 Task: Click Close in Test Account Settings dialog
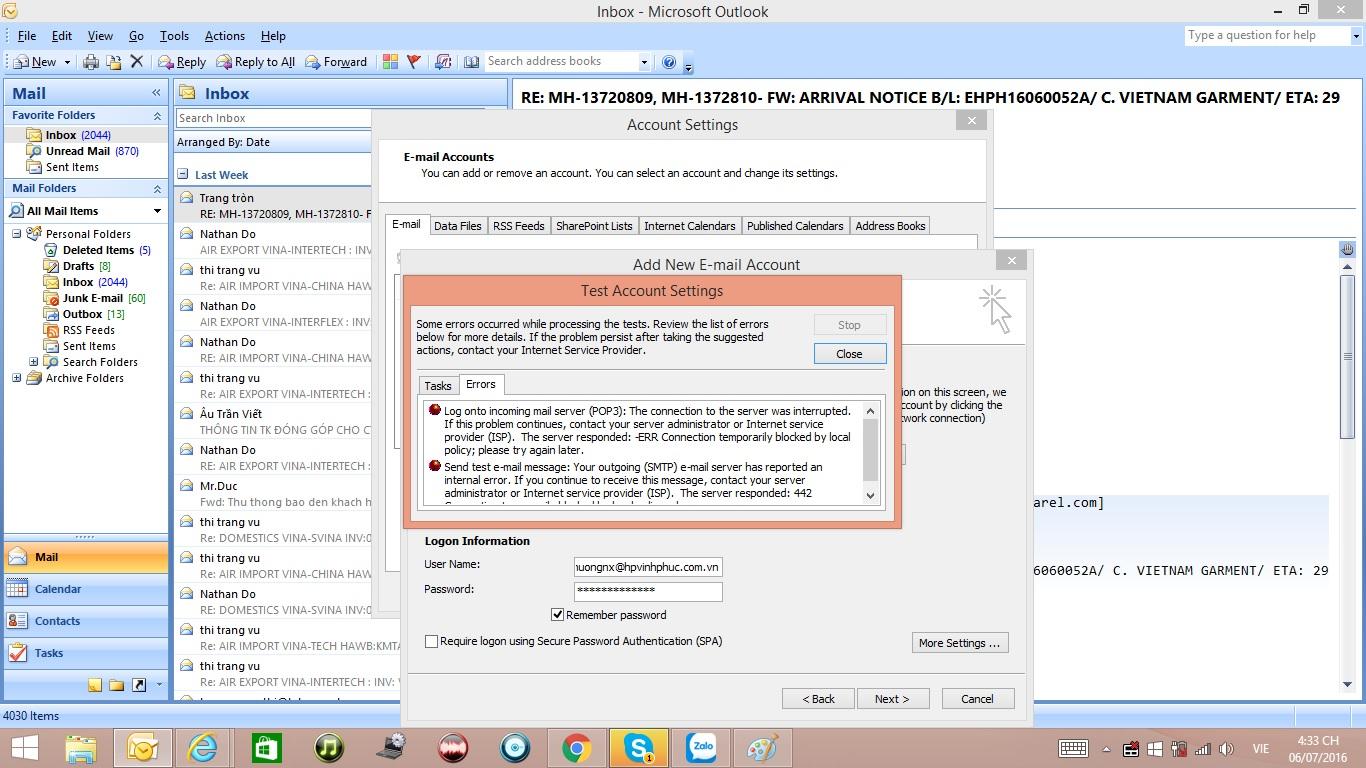point(849,354)
